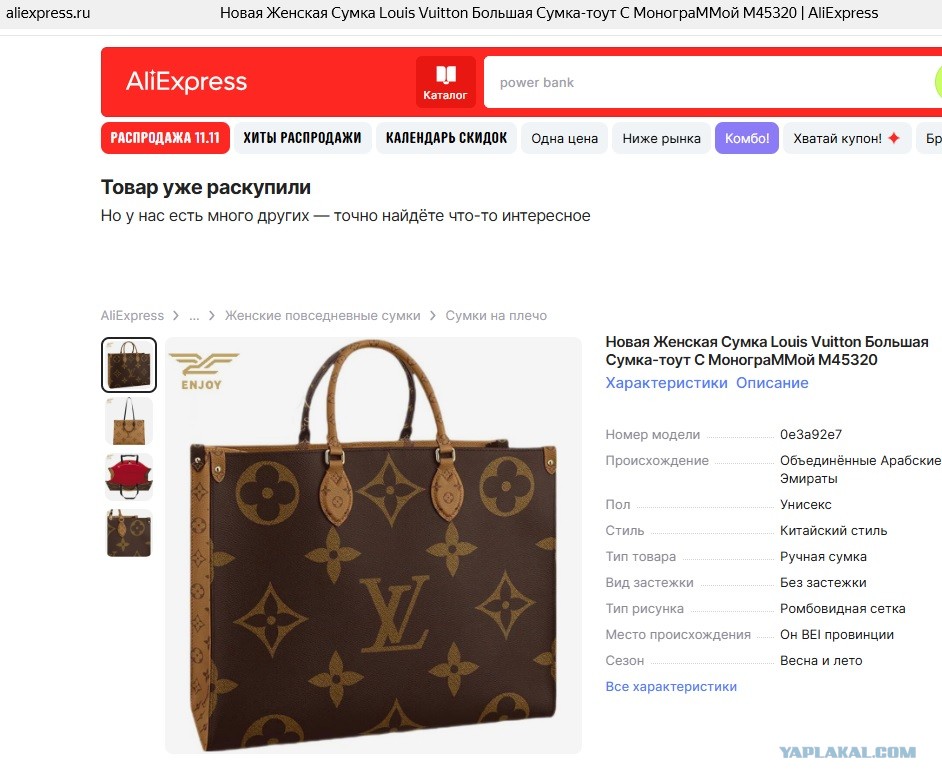942x782 pixels.
Task: Select thumbnail showing red bag interior
Action: 129,477
